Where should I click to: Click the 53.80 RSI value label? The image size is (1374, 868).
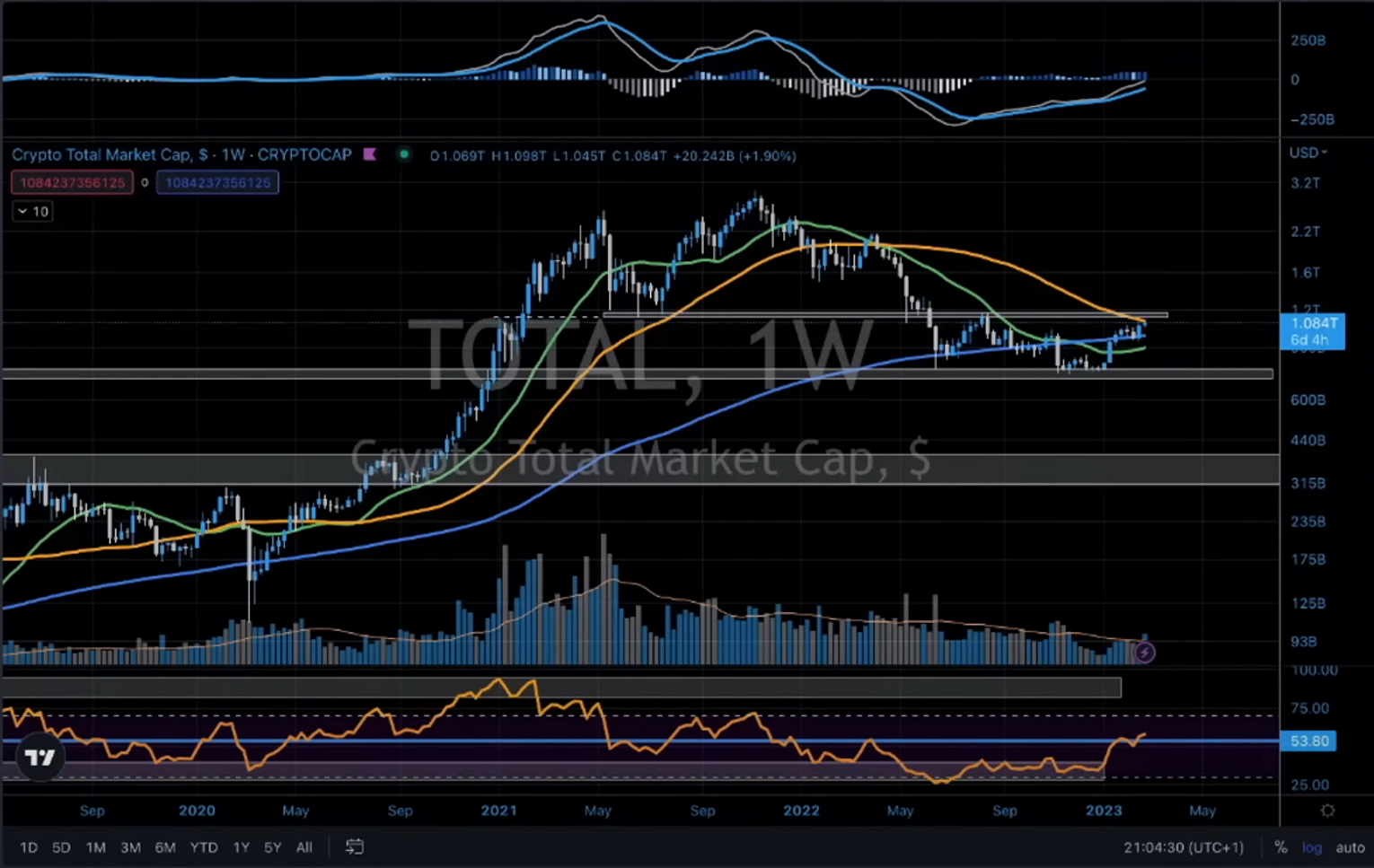tap(1309, 741)
